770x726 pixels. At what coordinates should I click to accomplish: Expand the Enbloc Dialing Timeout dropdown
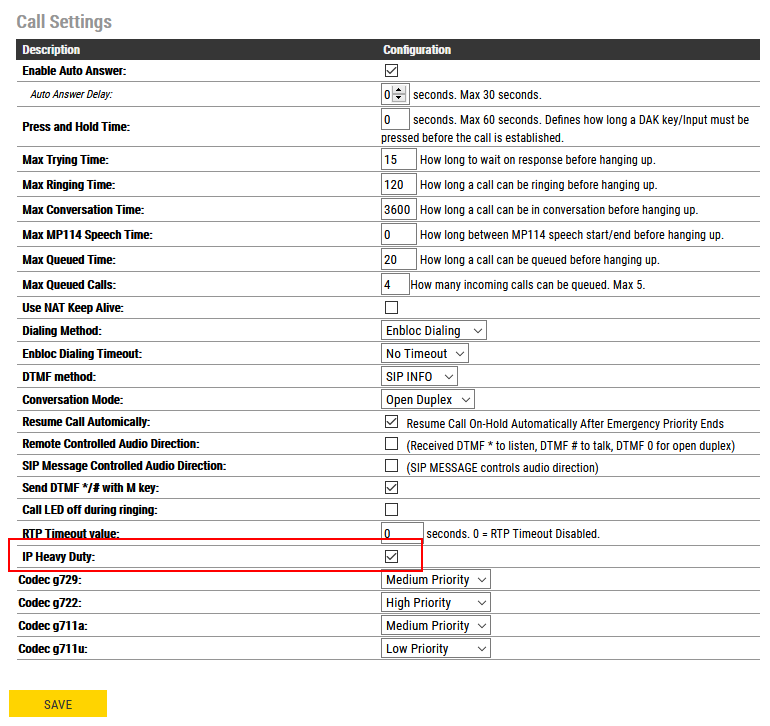pyautogui.click(x=425, y=354)
